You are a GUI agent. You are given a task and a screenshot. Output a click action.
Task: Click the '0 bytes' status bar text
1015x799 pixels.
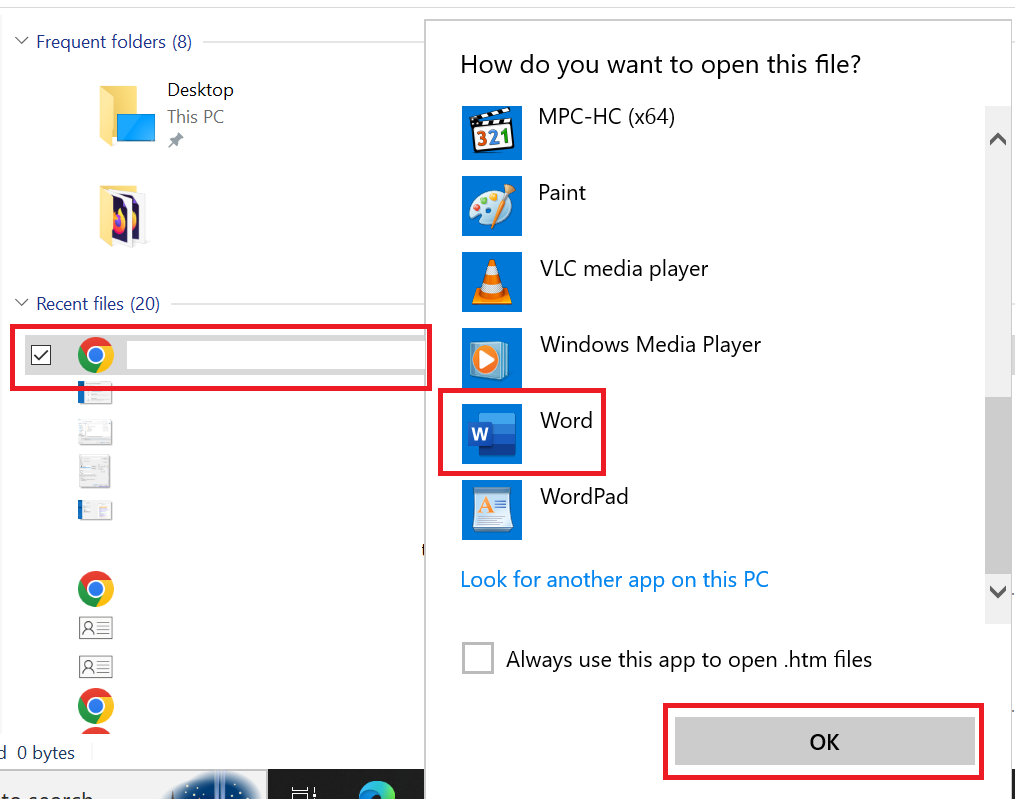coord(45,753)
